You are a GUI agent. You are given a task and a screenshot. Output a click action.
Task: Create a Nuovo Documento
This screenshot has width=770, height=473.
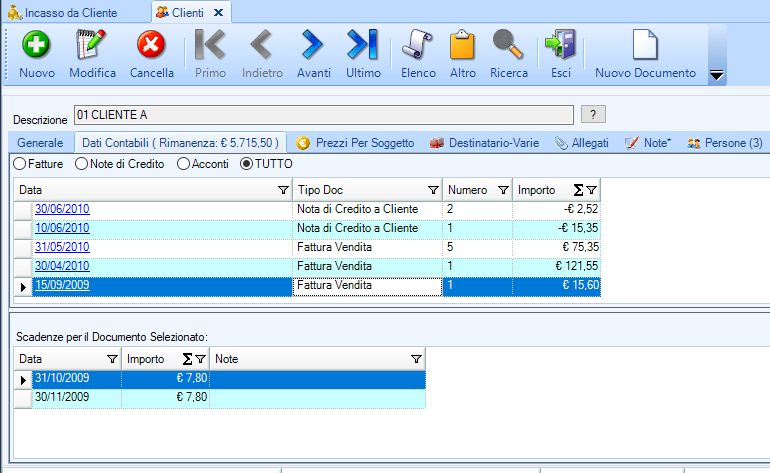tap(645, 46)
